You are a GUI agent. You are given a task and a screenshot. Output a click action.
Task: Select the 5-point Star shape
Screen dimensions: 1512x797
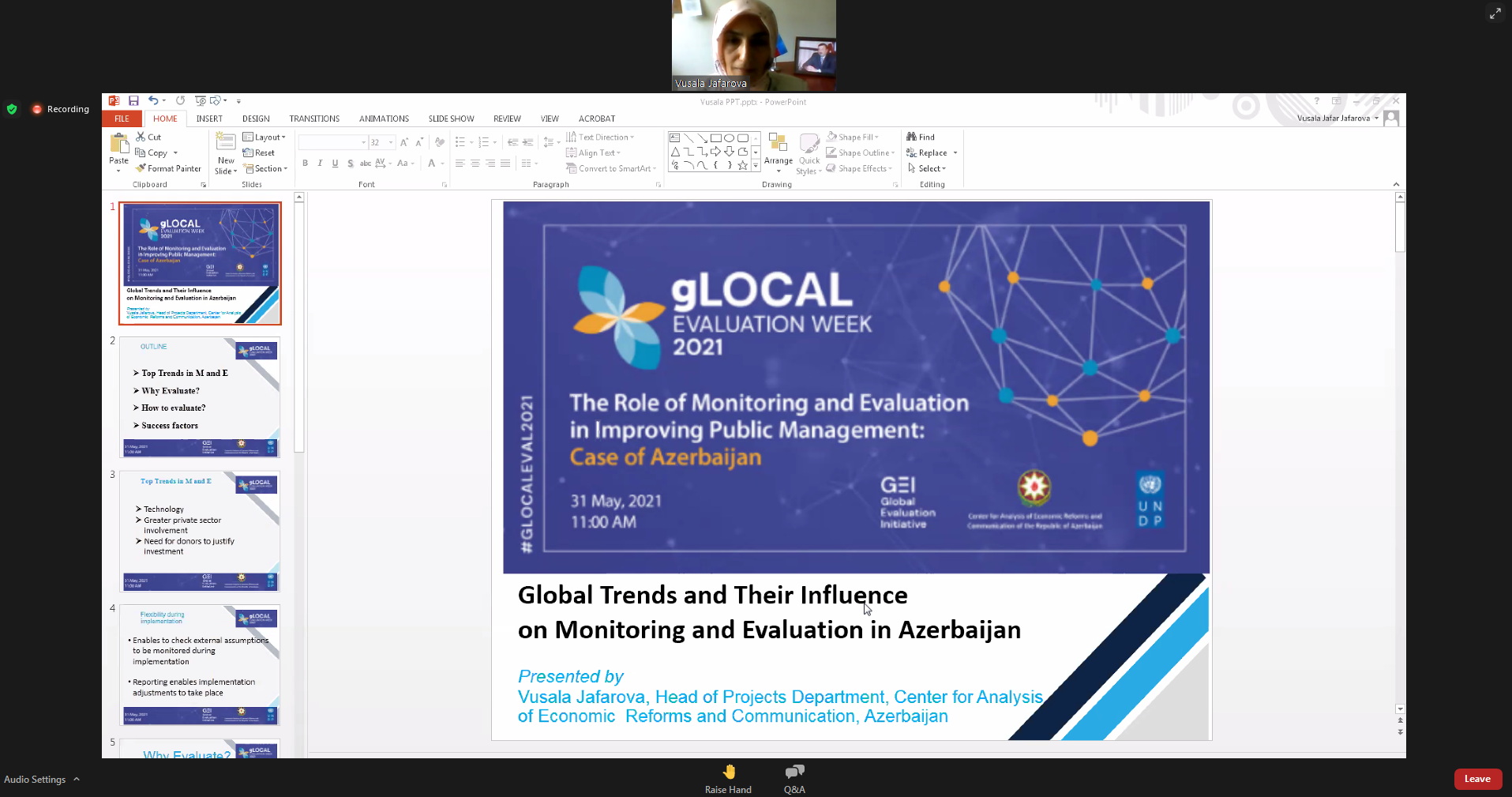coord(743,165)
